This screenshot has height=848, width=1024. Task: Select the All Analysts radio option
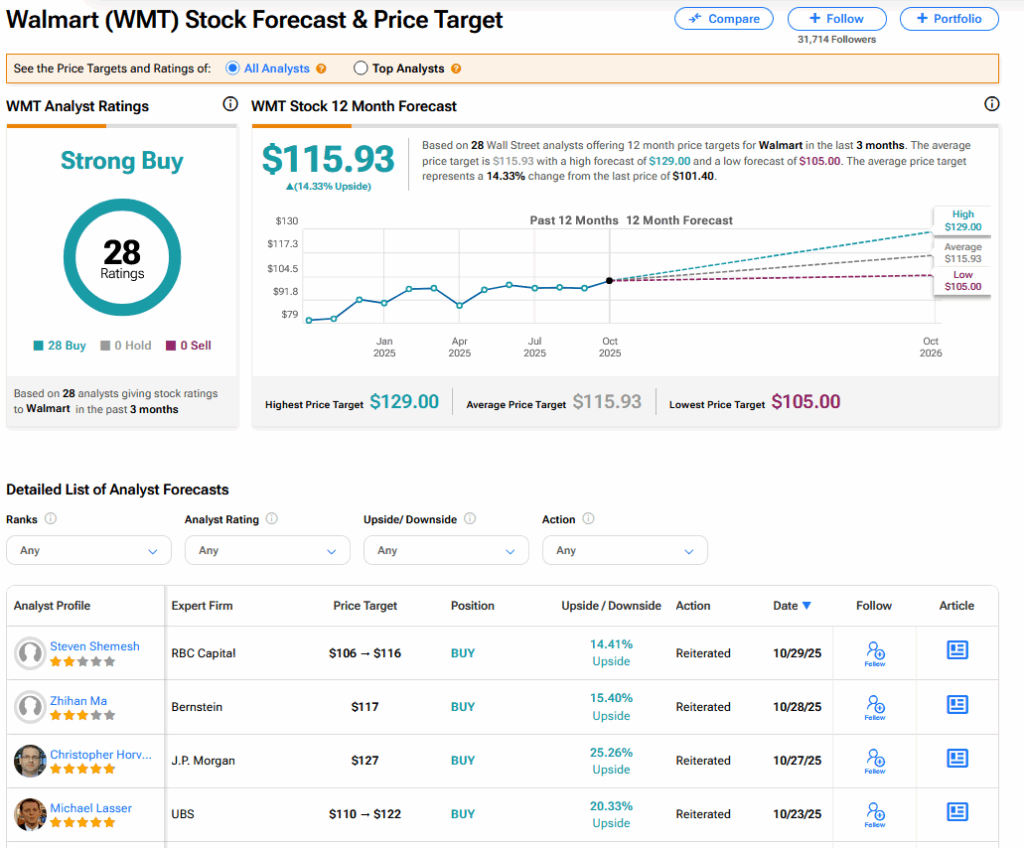click(x=233, y=68)
